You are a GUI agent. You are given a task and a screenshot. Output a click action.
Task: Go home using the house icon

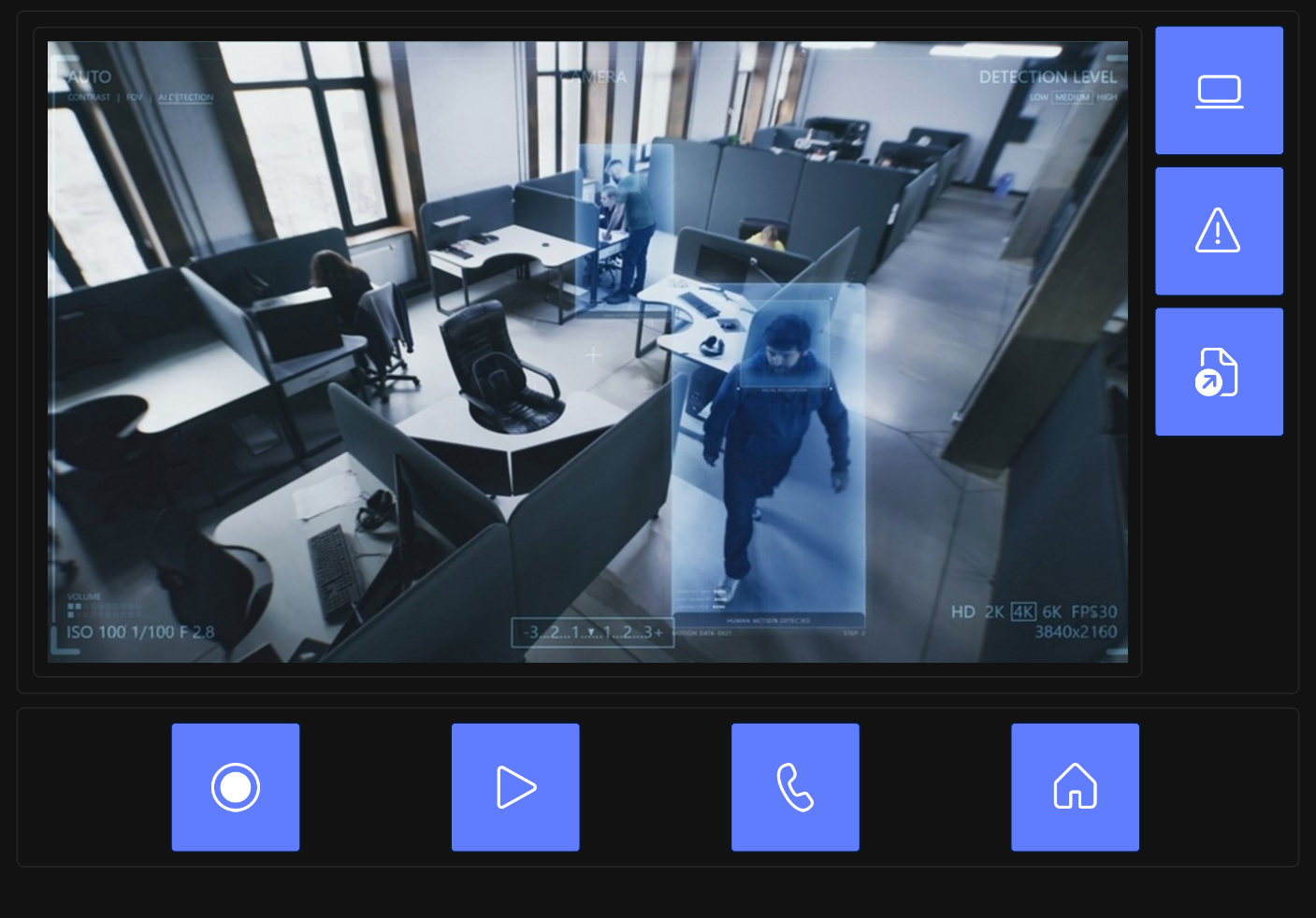pos(1075,787)
